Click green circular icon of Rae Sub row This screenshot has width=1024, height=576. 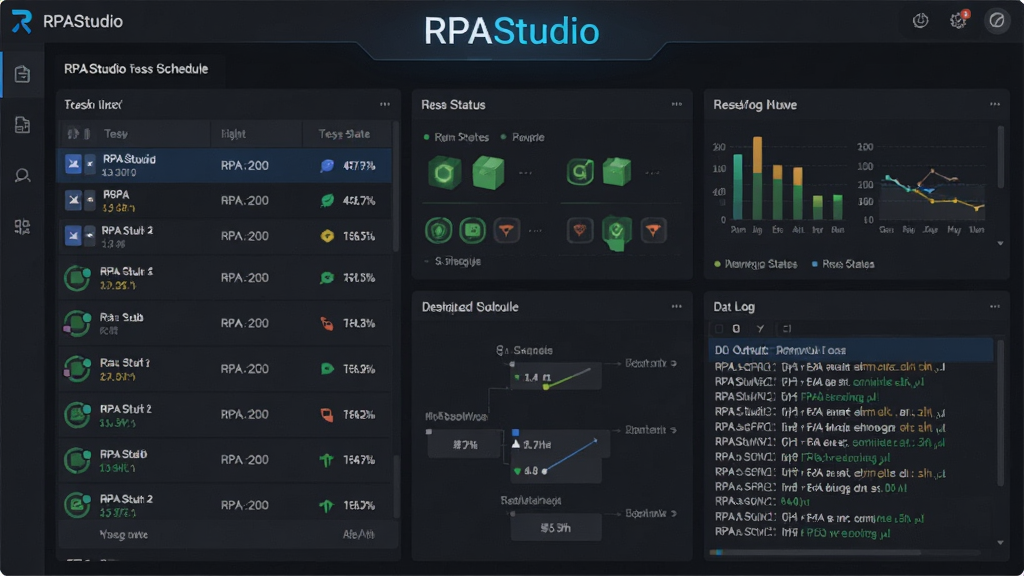click(x=76, y=323)
